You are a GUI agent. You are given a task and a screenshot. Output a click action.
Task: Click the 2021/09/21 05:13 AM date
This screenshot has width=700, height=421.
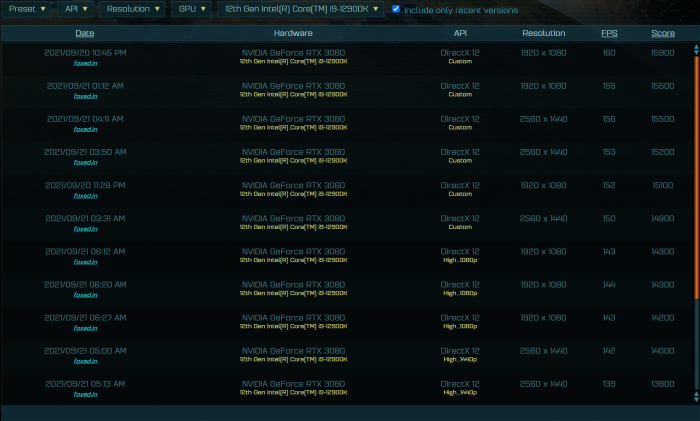pyautogui.click(x=85, y=384)
